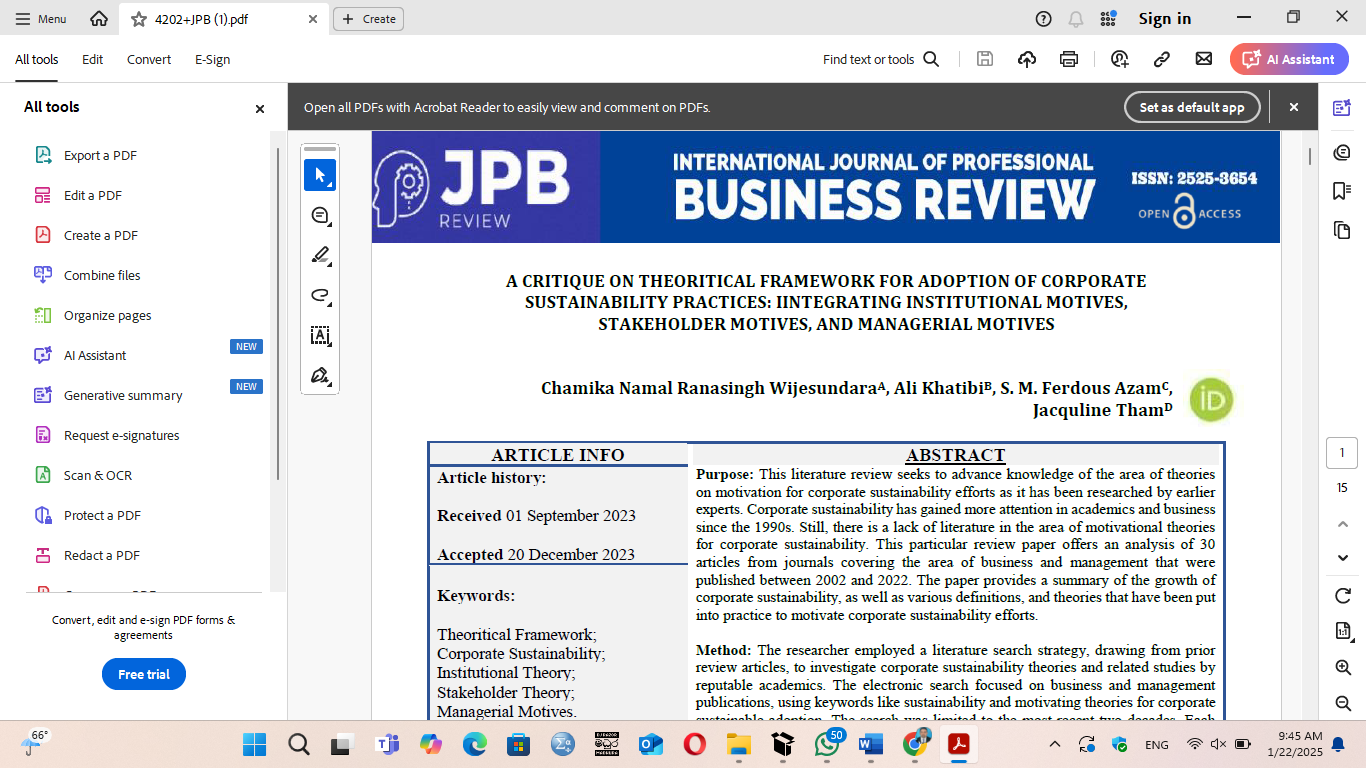Open the Help question mark icon

point(1043,19)
